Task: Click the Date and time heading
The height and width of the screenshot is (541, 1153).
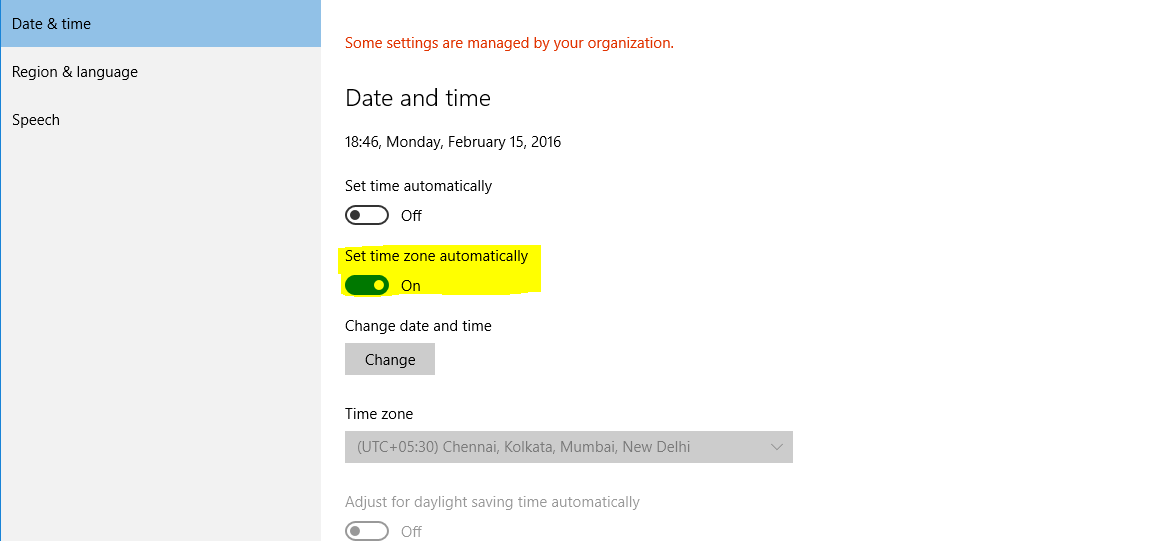Action: [x=418, y=98]
